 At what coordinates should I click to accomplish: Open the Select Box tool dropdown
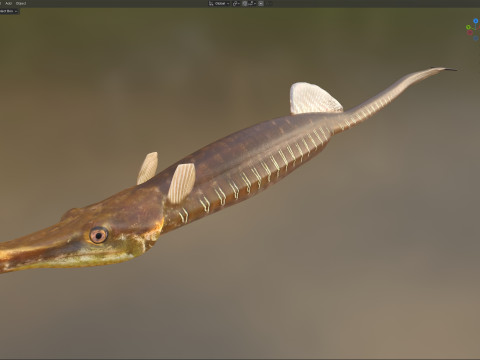tap(9, 11)
